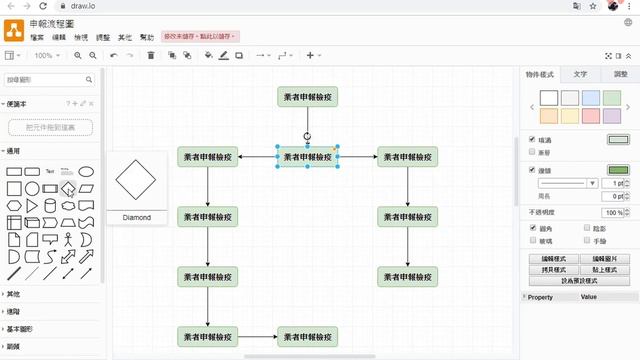Click the unsaved changes save notice
Viewport: 640px width, 360px height.
200,37
